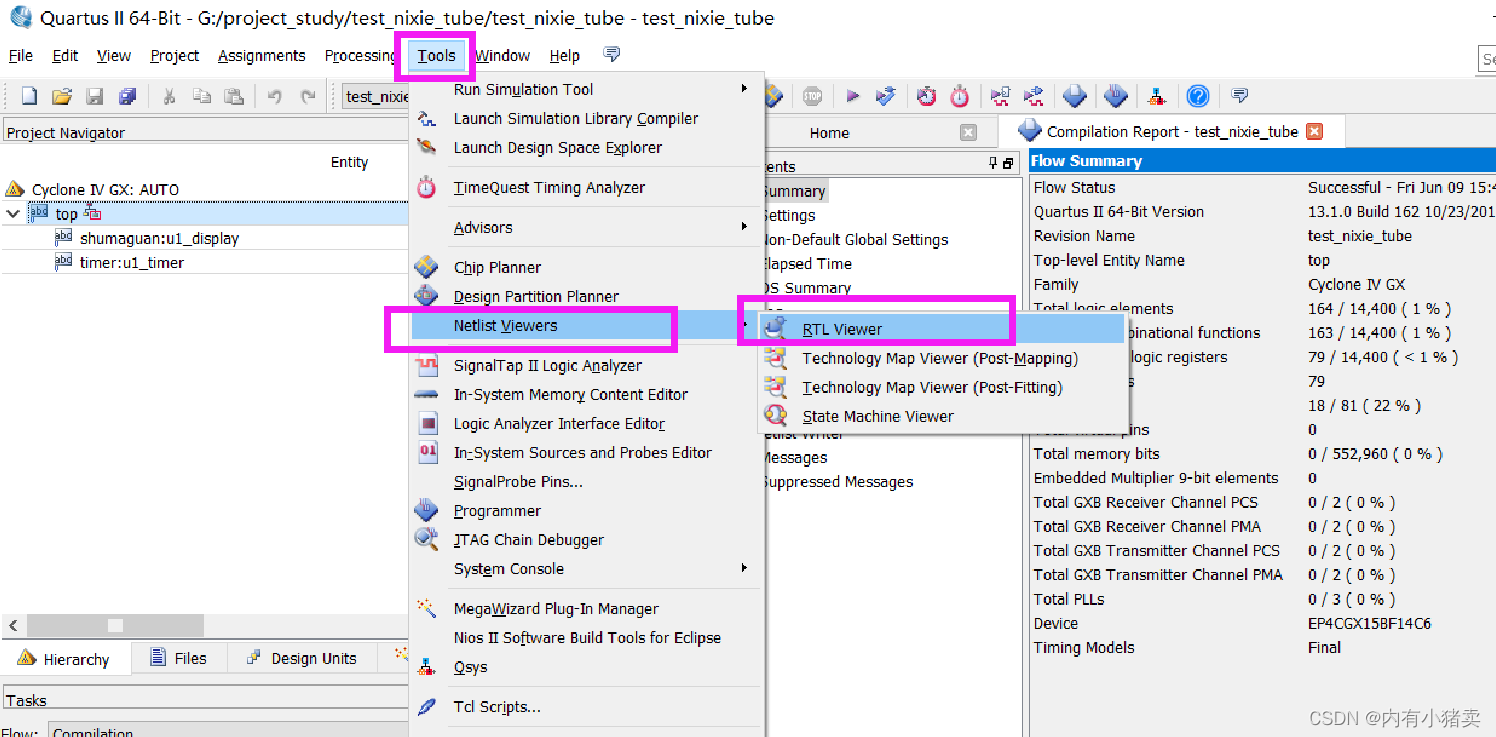Open the Programmer toolbar icon
Image resolution: width=1496 pixels, height=737 pixels.
[x=1116, y=96]
